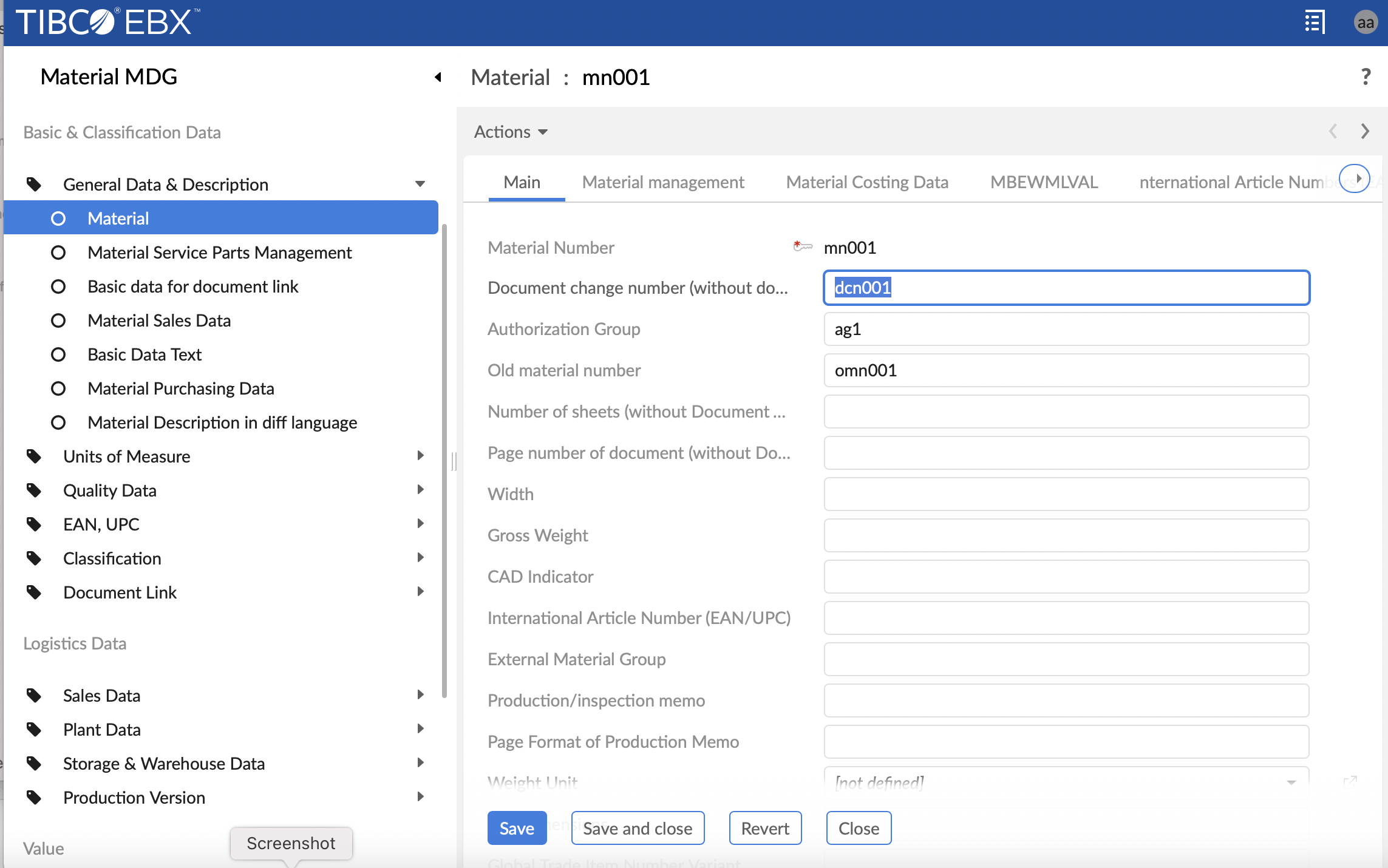Focus the External Material Group field

pos(1066,659)
